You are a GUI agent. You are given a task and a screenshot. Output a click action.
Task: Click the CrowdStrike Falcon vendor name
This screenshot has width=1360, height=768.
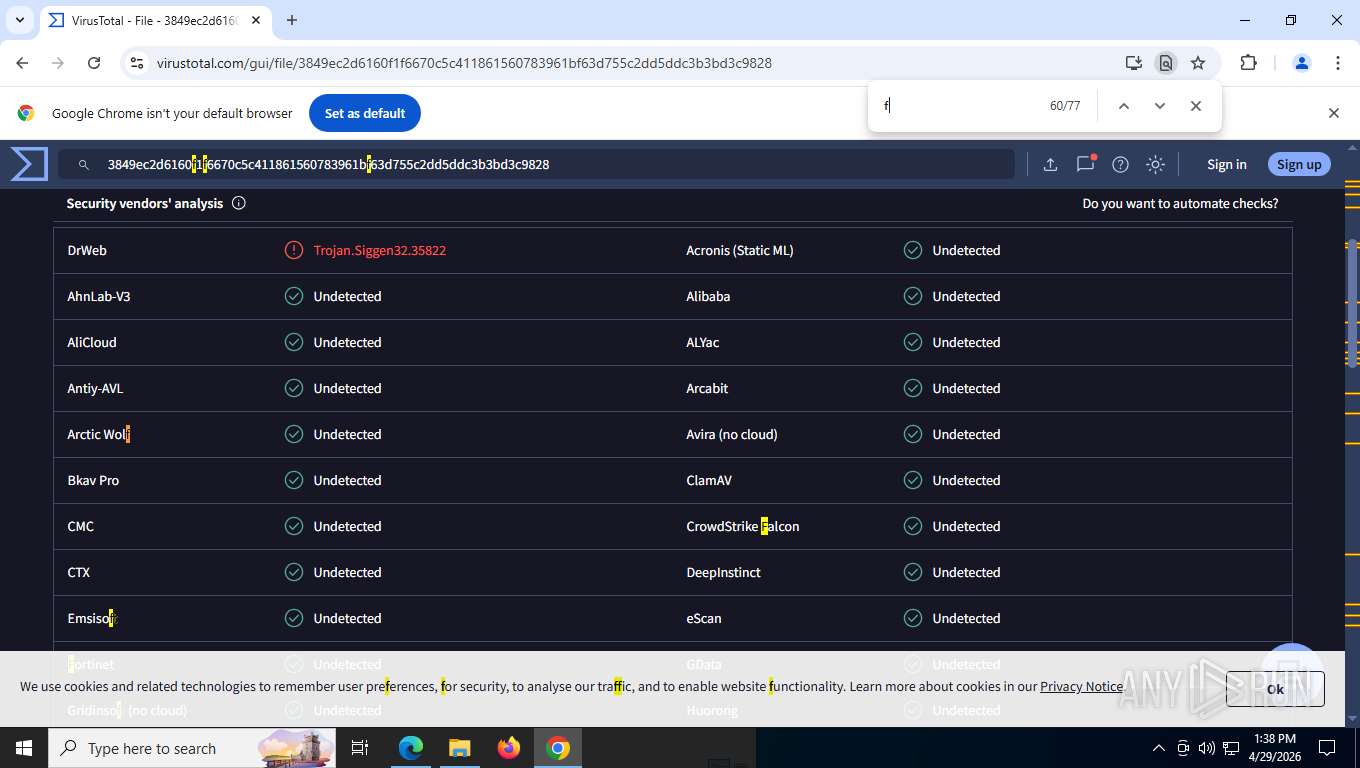pos(743,526)
